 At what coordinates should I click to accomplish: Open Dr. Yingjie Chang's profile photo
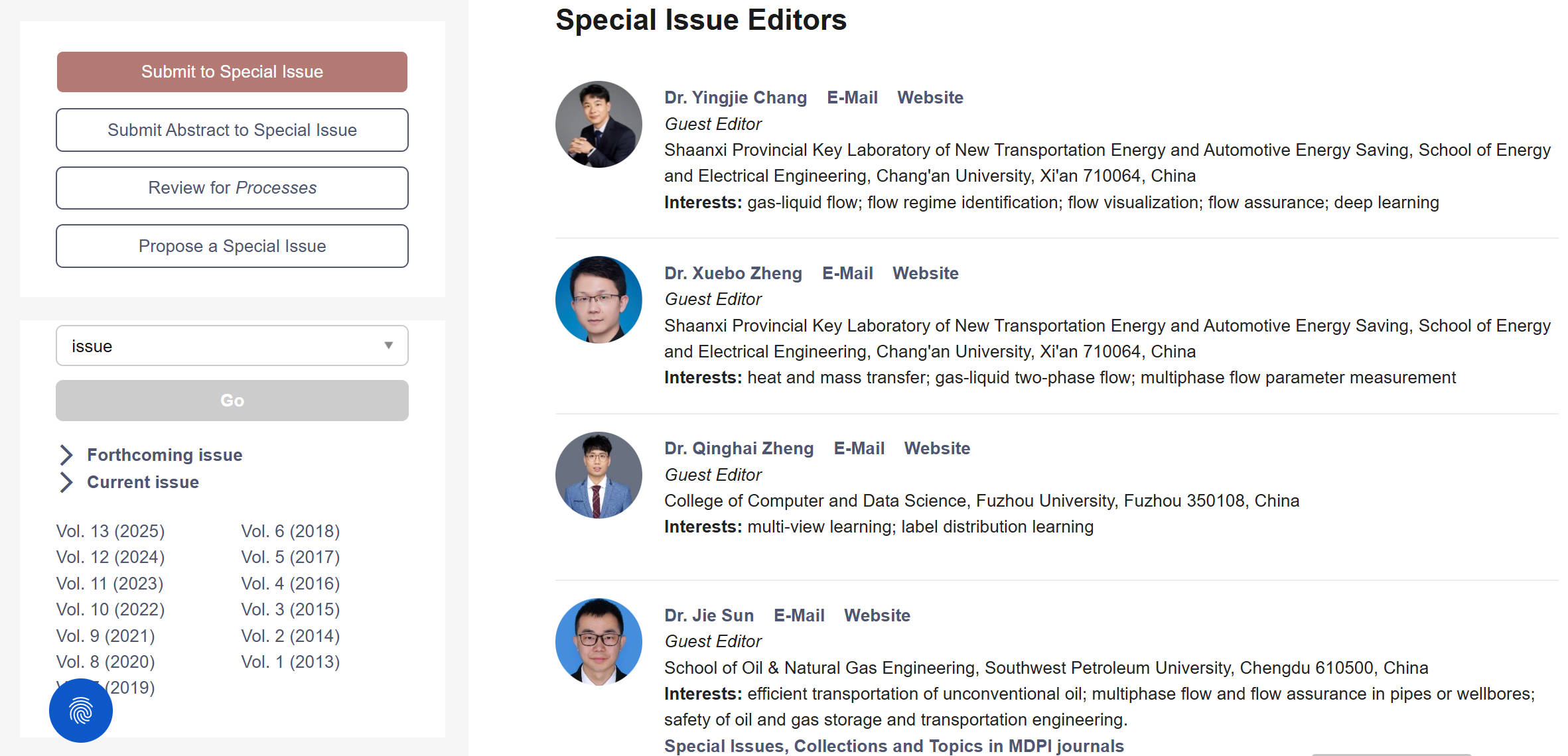coord(599,124)
